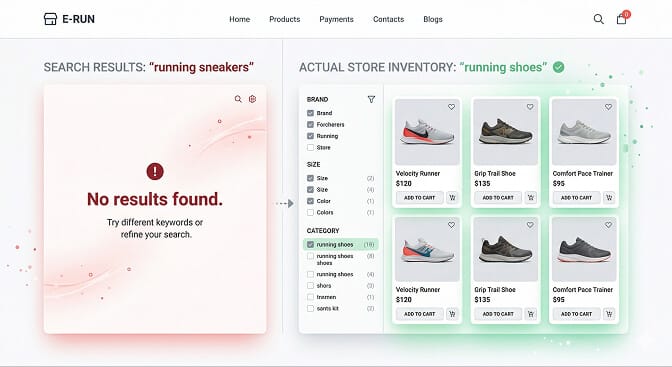Click the "running shoes" inventory query text
The height and width of the screenshot is (367, 672).
coord(503,67)
